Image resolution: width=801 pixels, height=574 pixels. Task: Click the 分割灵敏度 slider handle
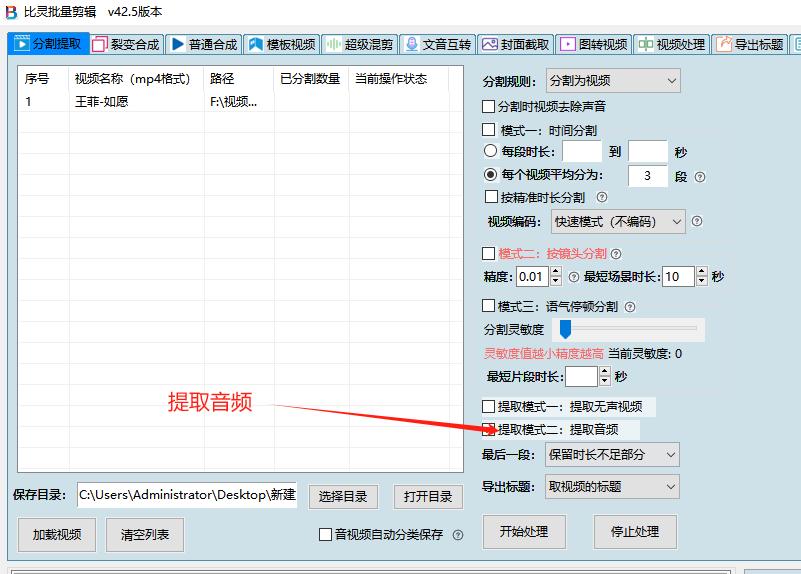point(565,329)
